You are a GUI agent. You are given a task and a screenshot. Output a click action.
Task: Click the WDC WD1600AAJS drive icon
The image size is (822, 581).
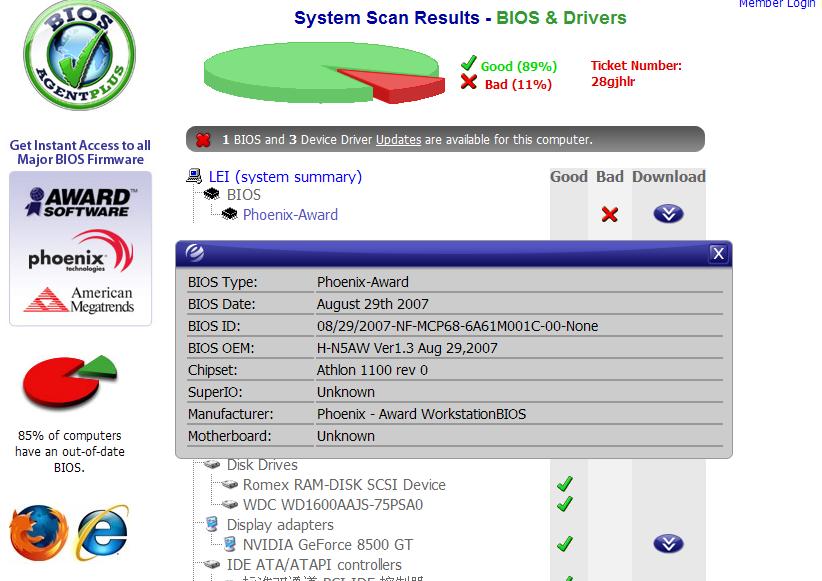[x=230, y=504]
